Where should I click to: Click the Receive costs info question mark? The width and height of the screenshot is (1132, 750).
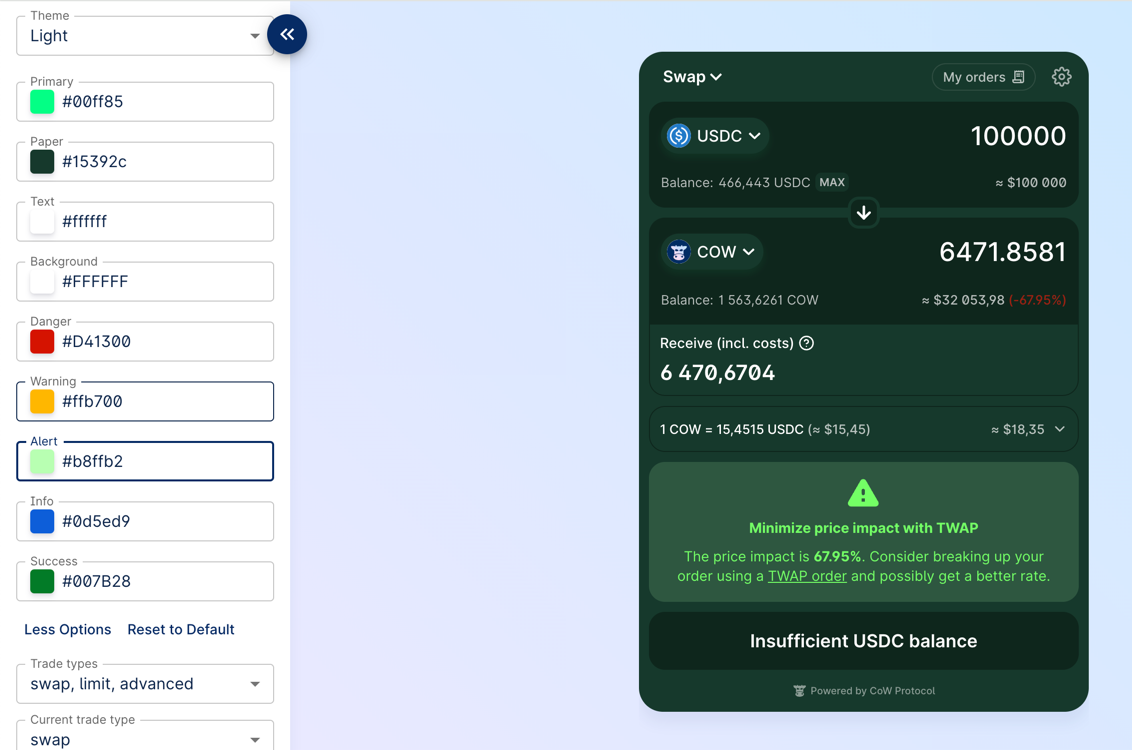(807, 342)
